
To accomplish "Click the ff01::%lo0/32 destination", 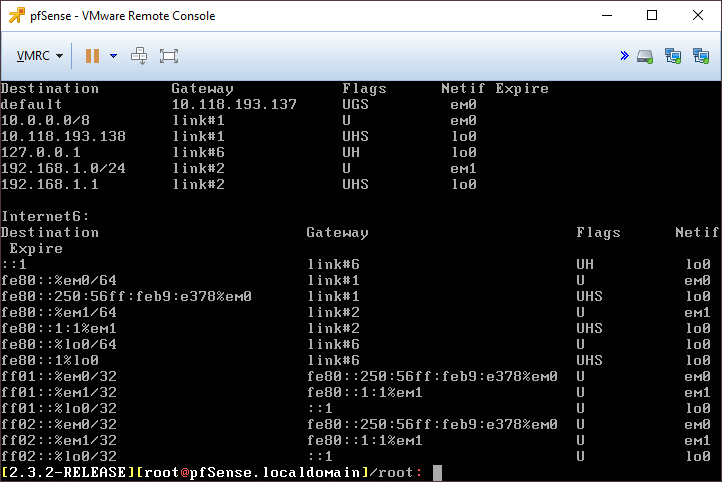I will 58,408.
